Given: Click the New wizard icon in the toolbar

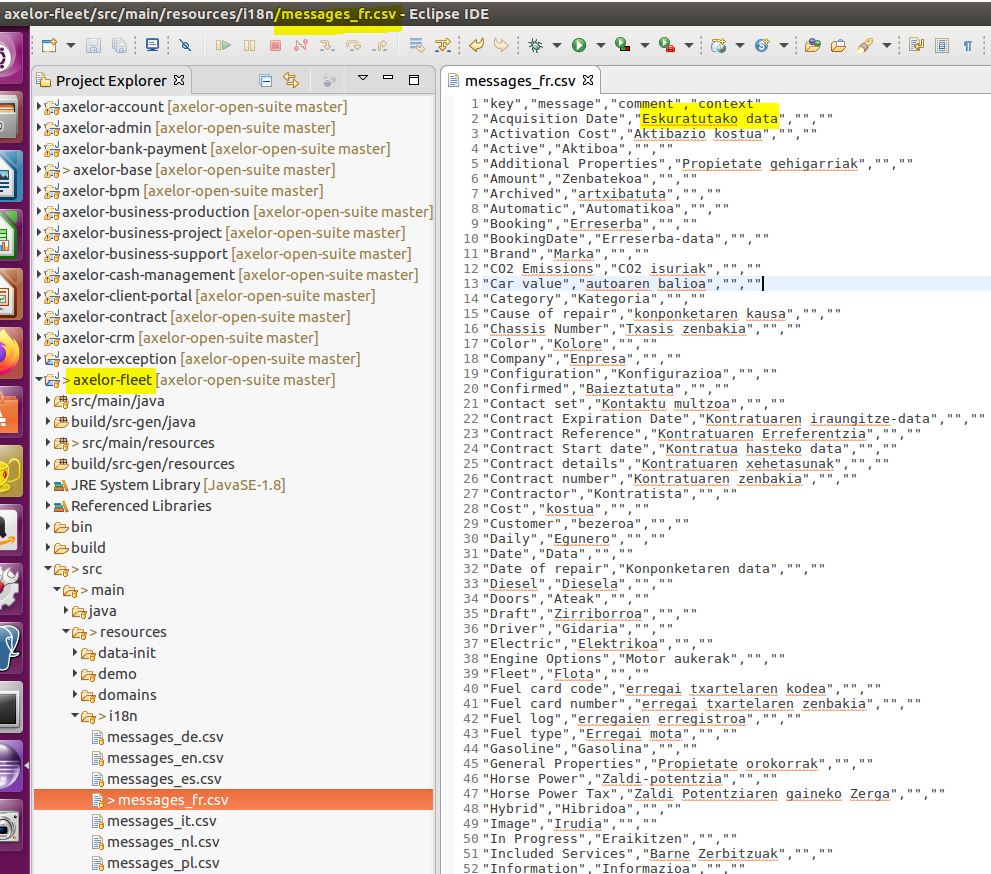Looking at the screenshot, I should coord(49,46).
